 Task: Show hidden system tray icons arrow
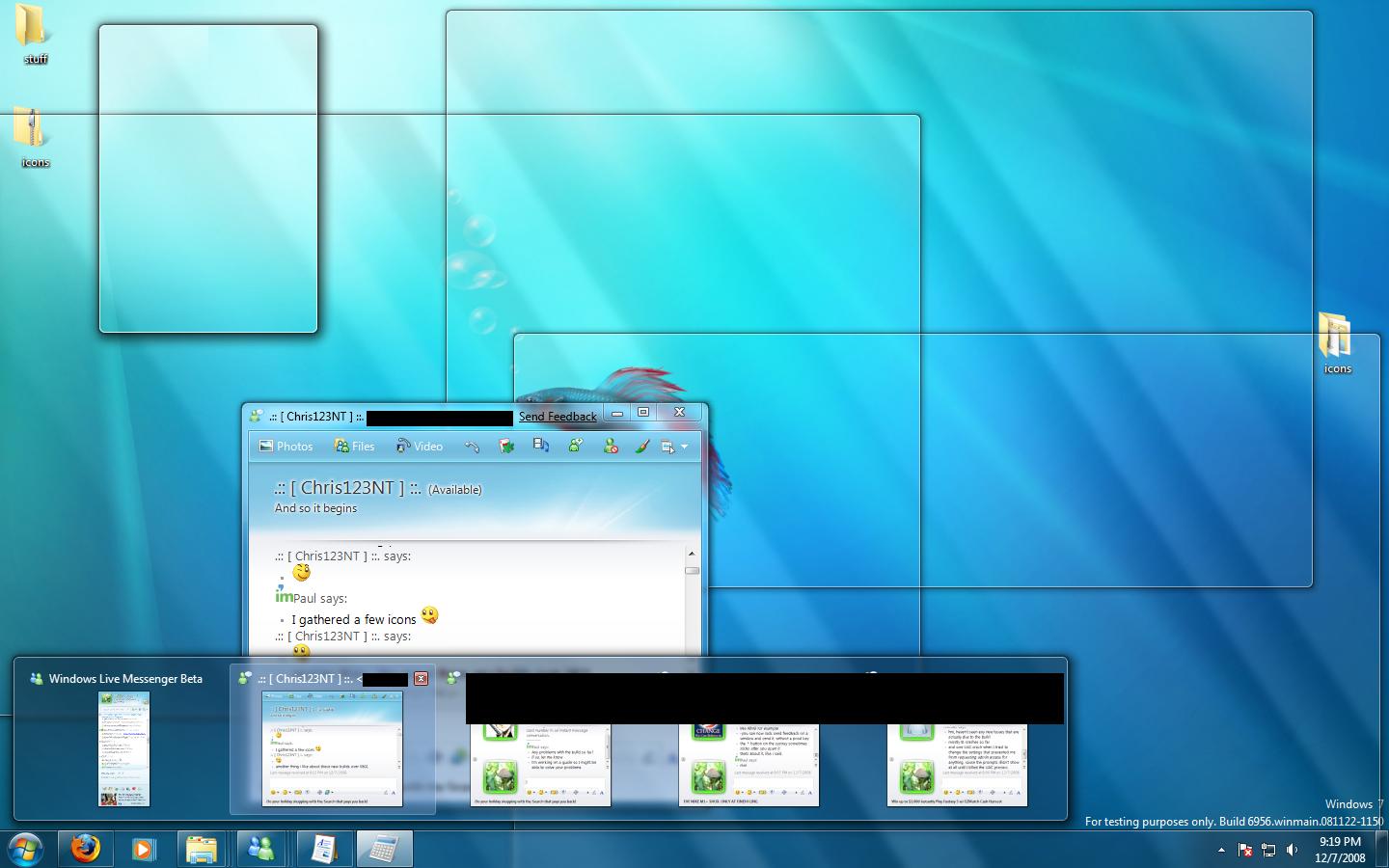(x=1221, y=850)
